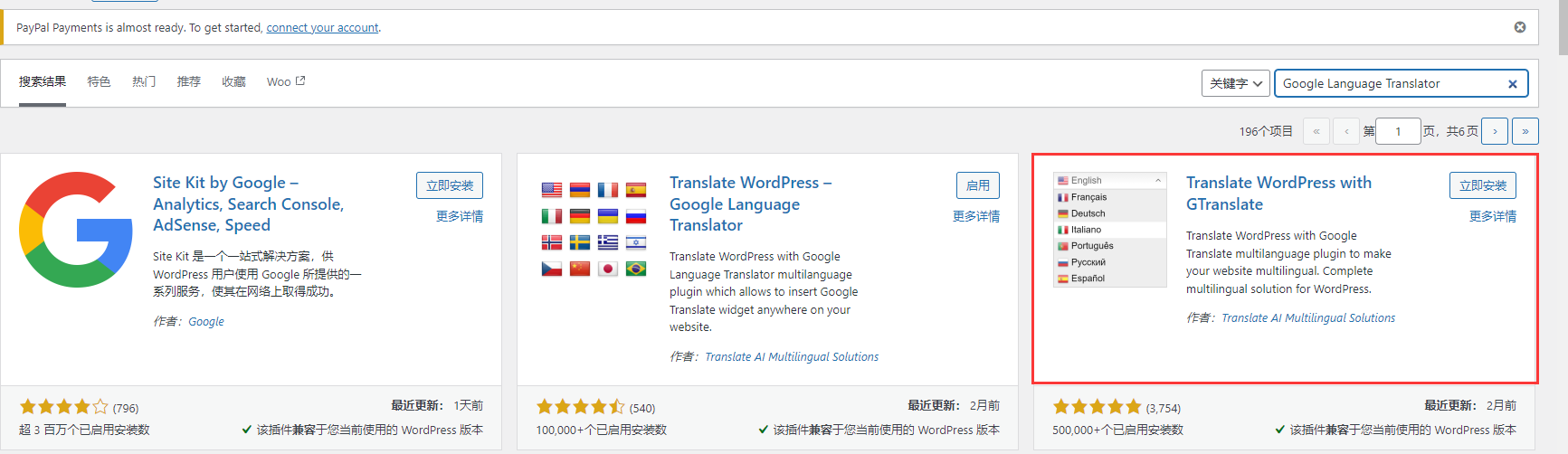The width and height of the screenshot is (1568, 454).
Task: Switch to the 搜索结果 tab
Action: (43, 81)
